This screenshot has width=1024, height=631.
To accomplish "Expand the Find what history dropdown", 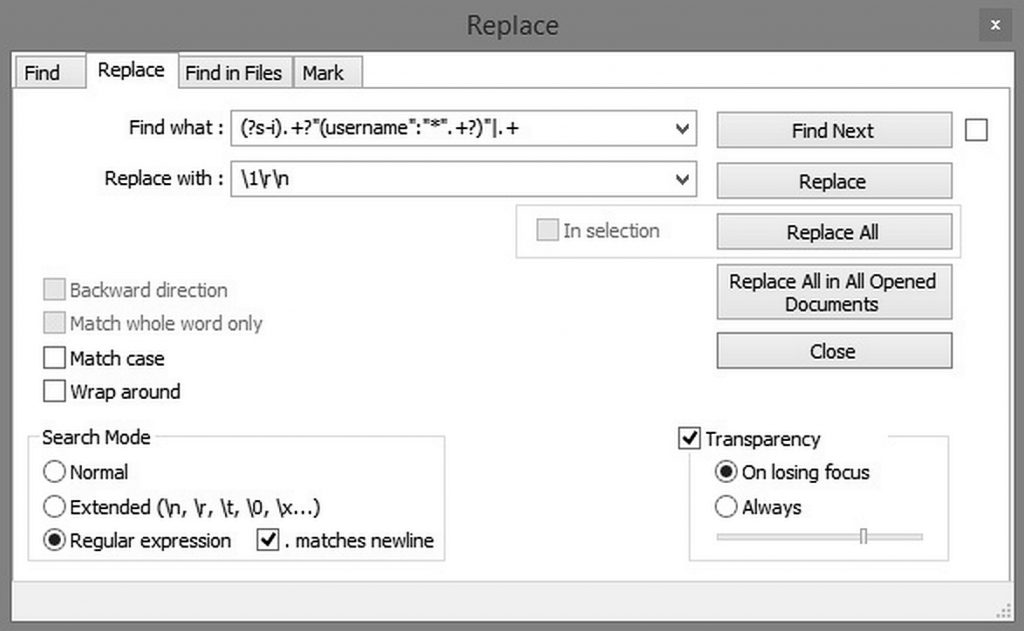I will (x=682, y=129).
